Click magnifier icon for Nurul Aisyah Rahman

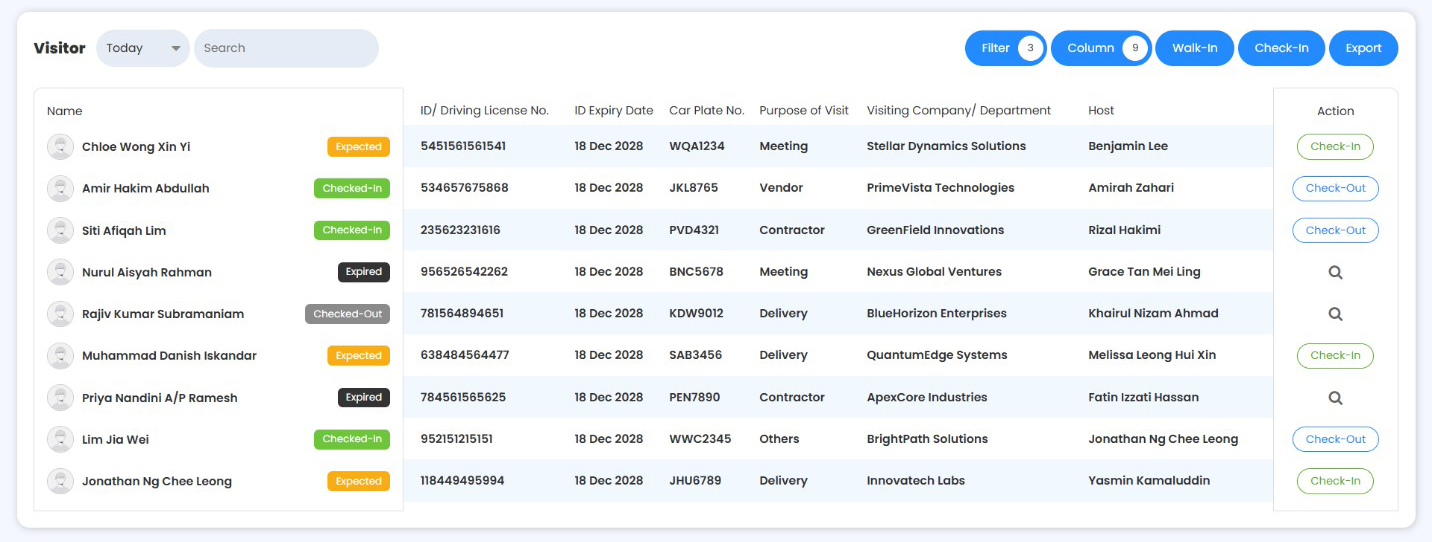(1335, 272)
